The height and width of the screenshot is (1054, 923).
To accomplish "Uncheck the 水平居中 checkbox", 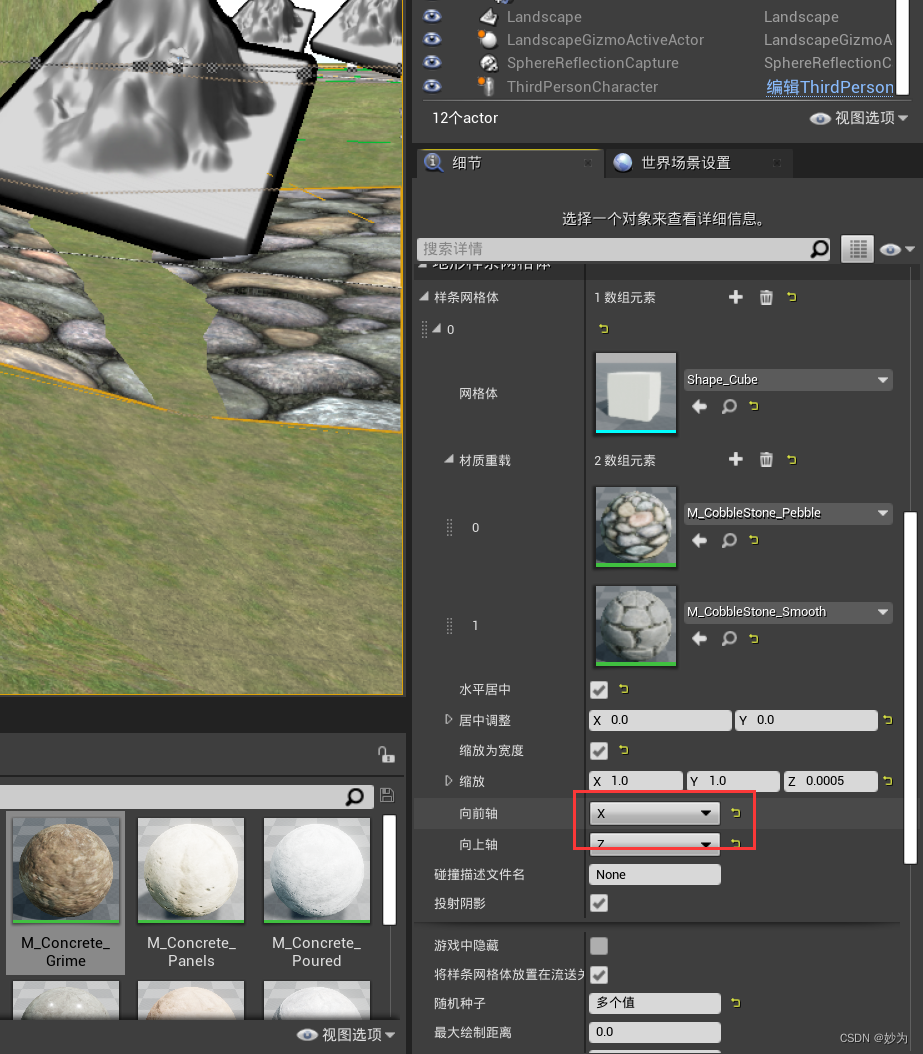I will coord(598,689).
